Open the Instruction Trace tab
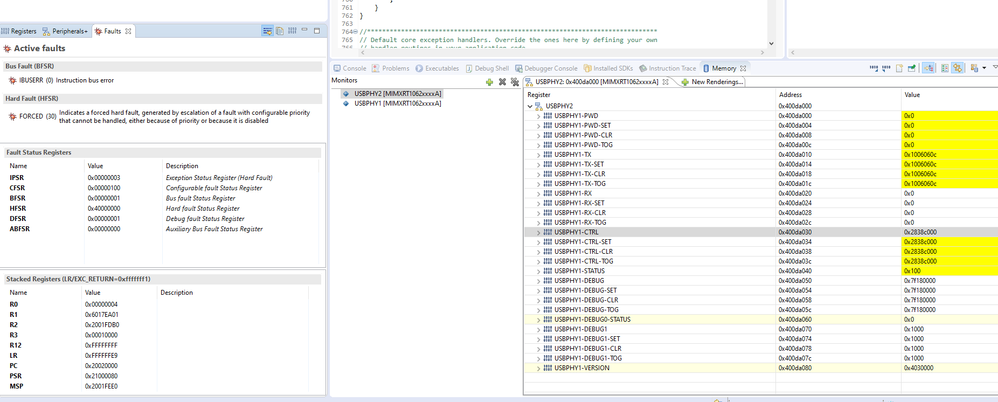This screenshot has height=402, width=998. (x=668, y=68)
